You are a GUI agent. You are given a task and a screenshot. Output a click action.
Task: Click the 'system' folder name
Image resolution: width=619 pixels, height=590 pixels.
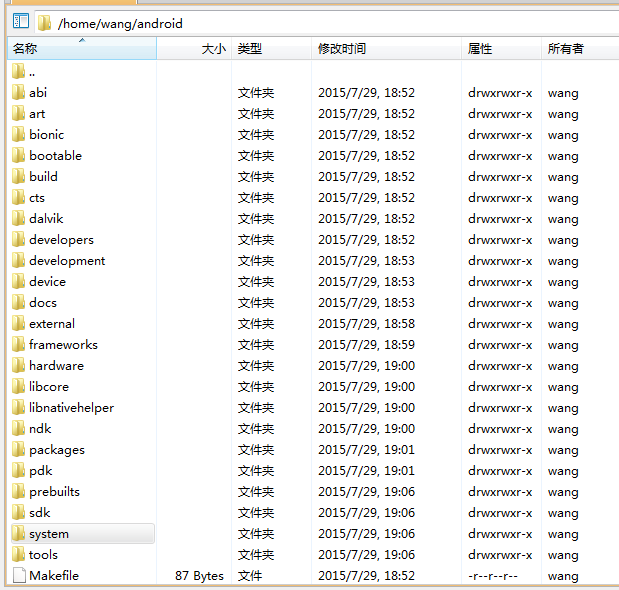click(x=49, y=534)
